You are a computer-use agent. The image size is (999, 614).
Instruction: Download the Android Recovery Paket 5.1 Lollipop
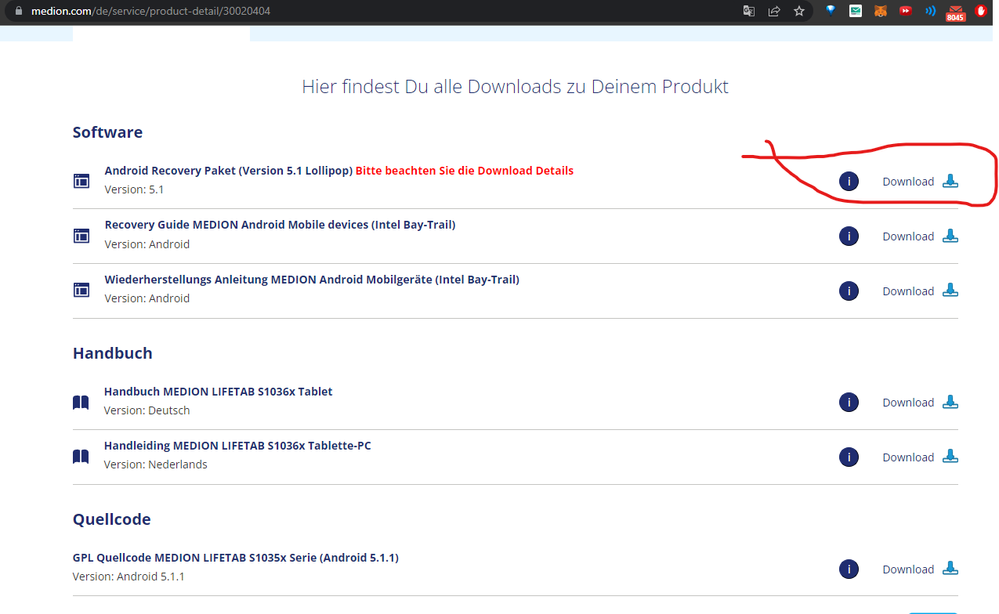point(908,181)
